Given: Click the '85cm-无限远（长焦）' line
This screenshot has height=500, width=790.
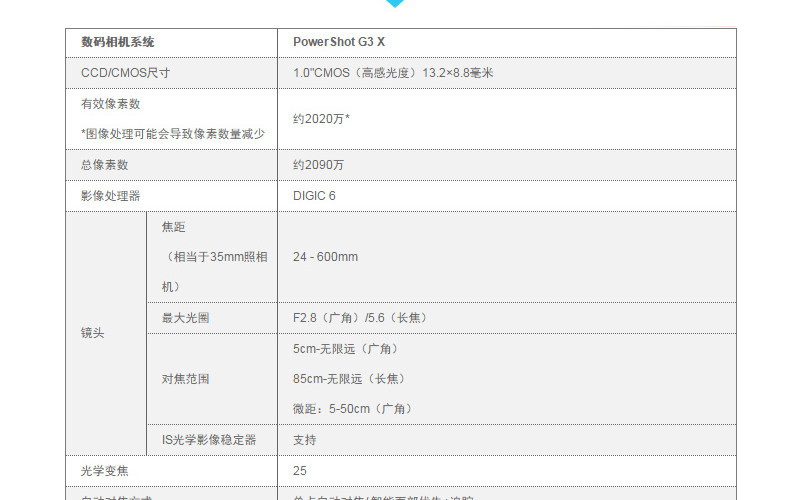Looking at the screenshot, I should (349, 379).
